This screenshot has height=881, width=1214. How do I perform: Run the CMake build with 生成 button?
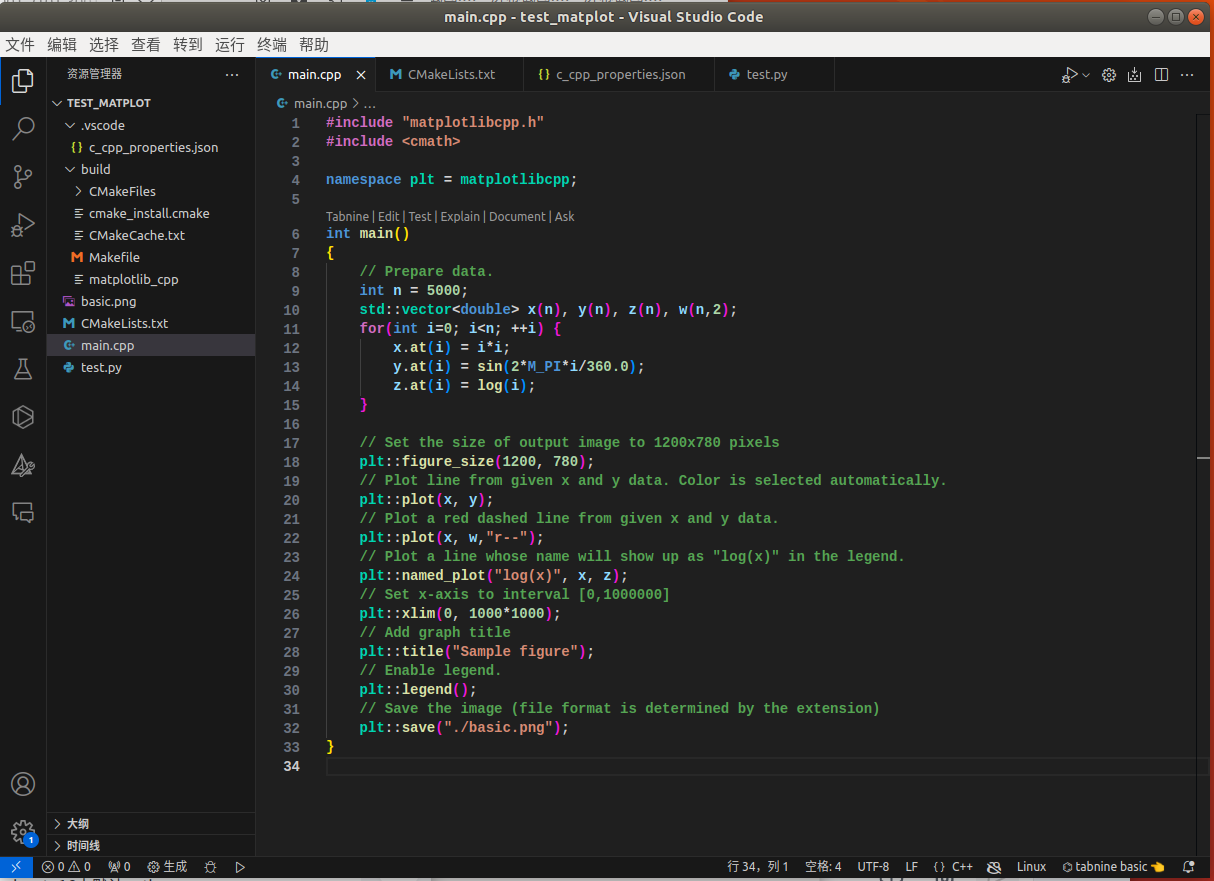166,866
